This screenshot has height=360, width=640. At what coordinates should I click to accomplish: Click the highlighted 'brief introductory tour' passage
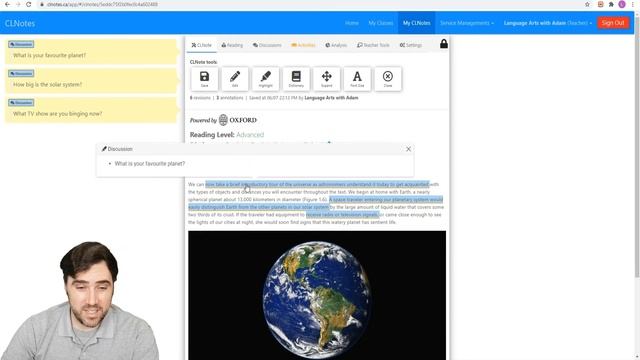pyautogui.click(x=317, y=184)
